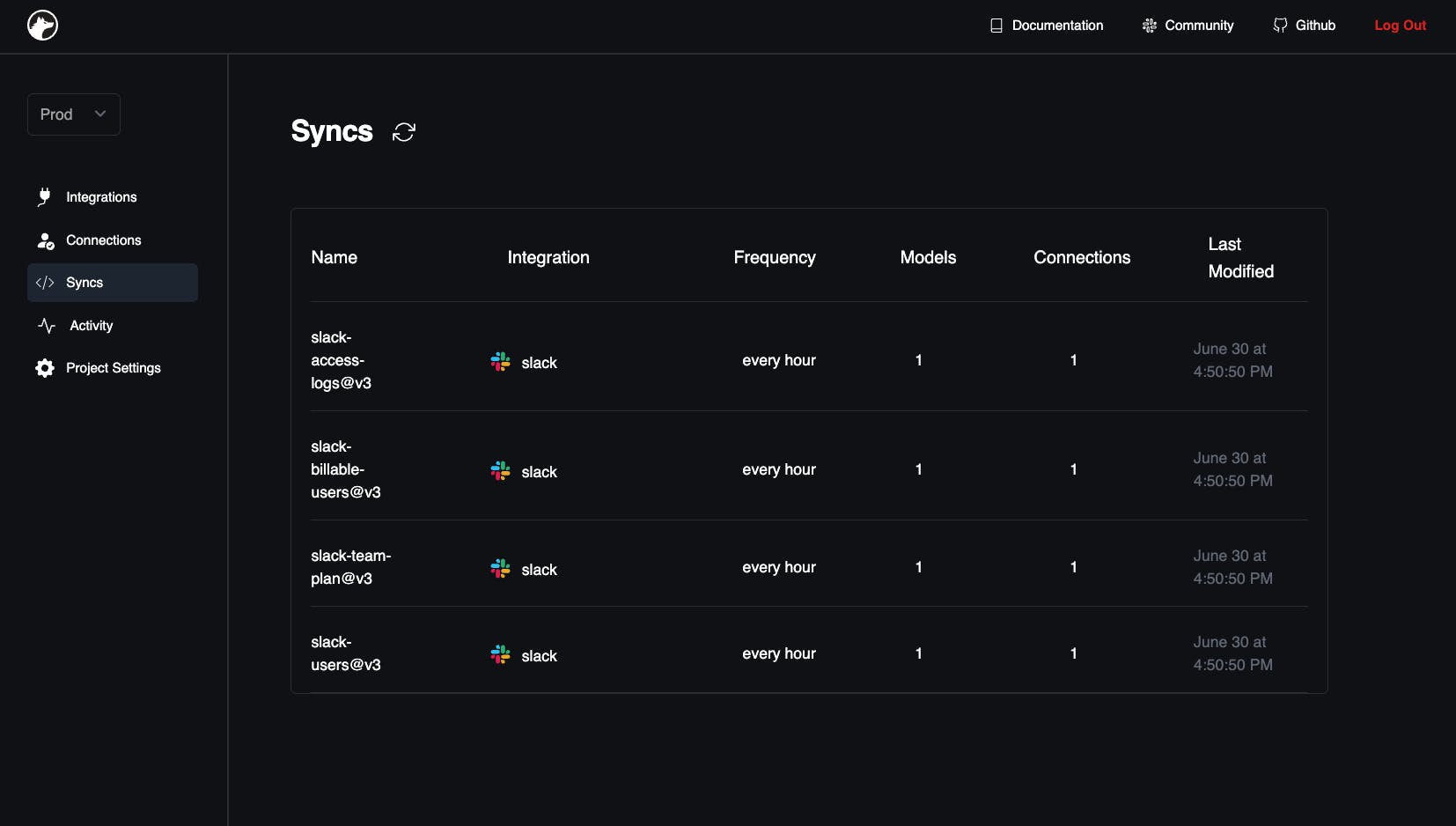Viewport: 1456px width, 826px height.
Task: Select the Connections icon in the sidebar
Action: pos(44,240)
